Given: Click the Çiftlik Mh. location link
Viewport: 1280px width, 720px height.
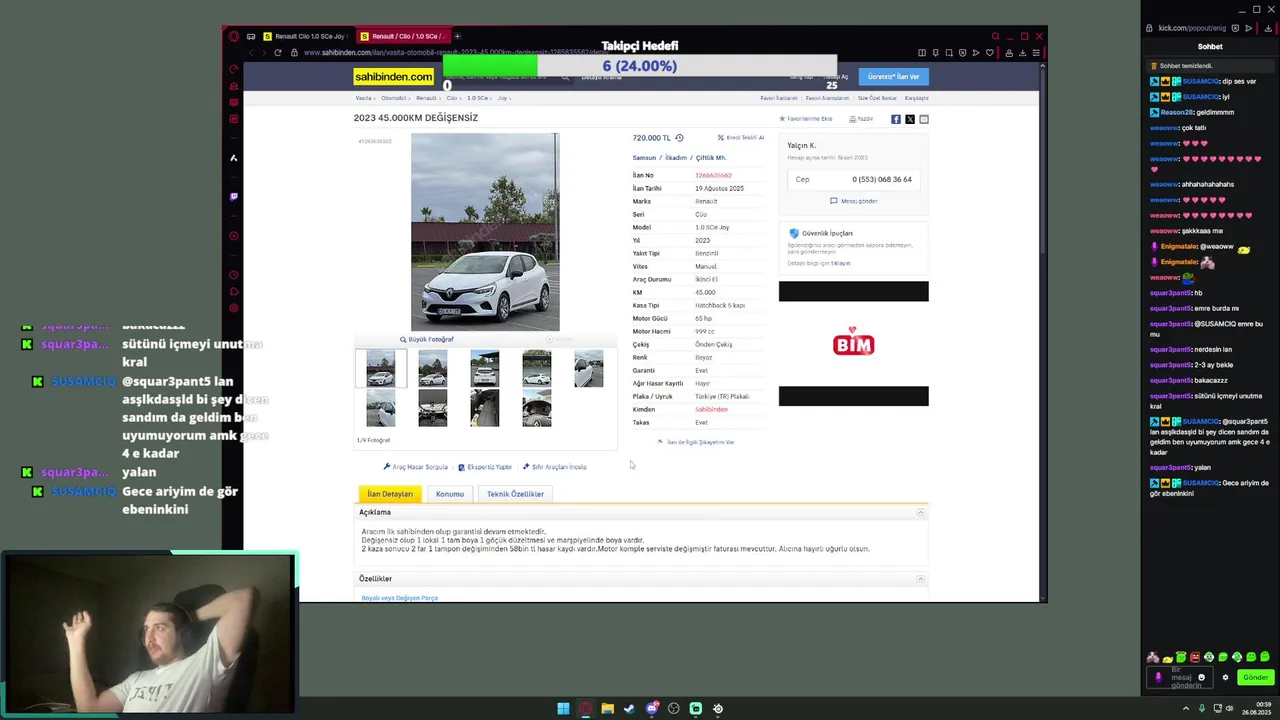Looking at the screenshot, I should click(x=711, y=157).
